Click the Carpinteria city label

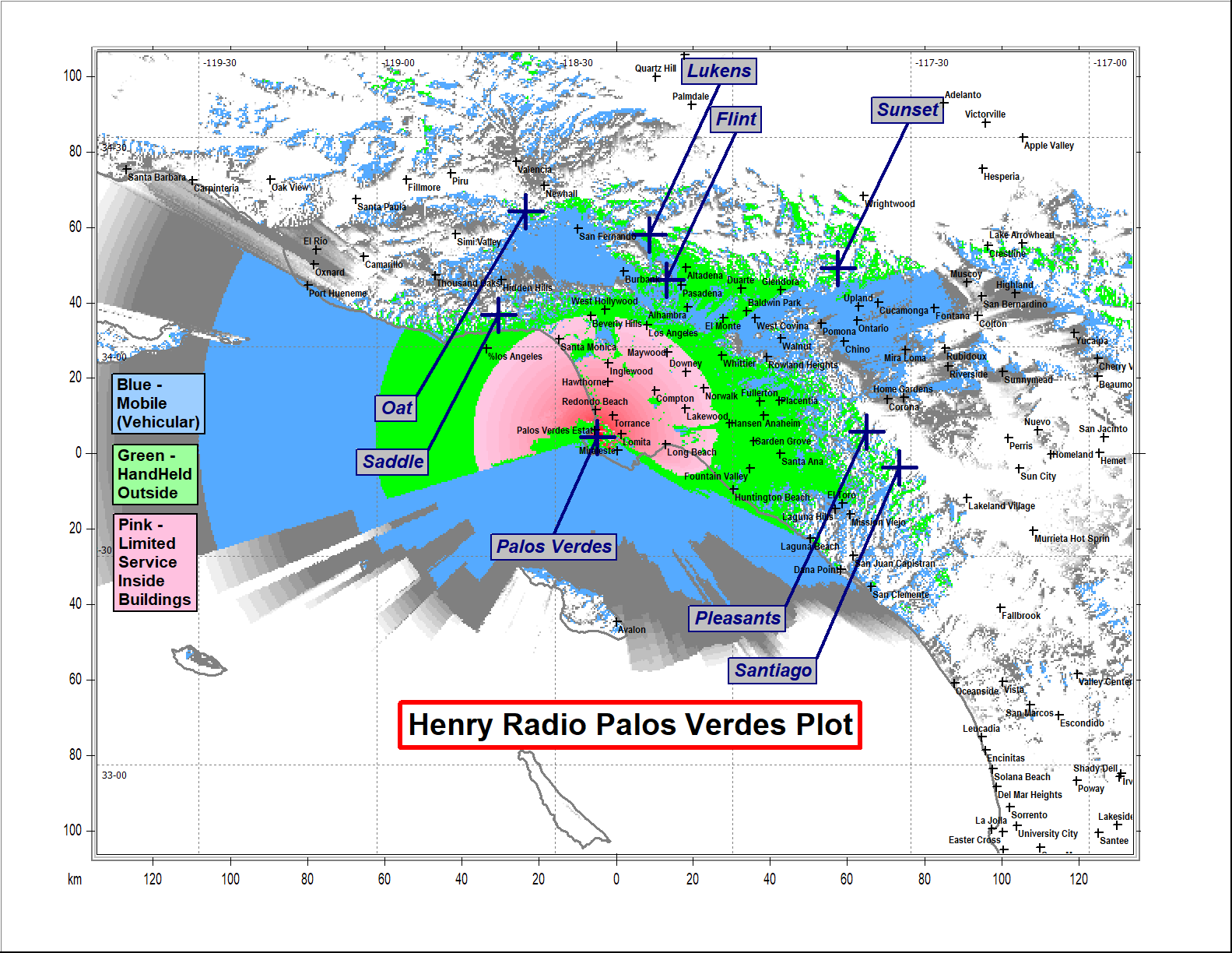point(216,188)
